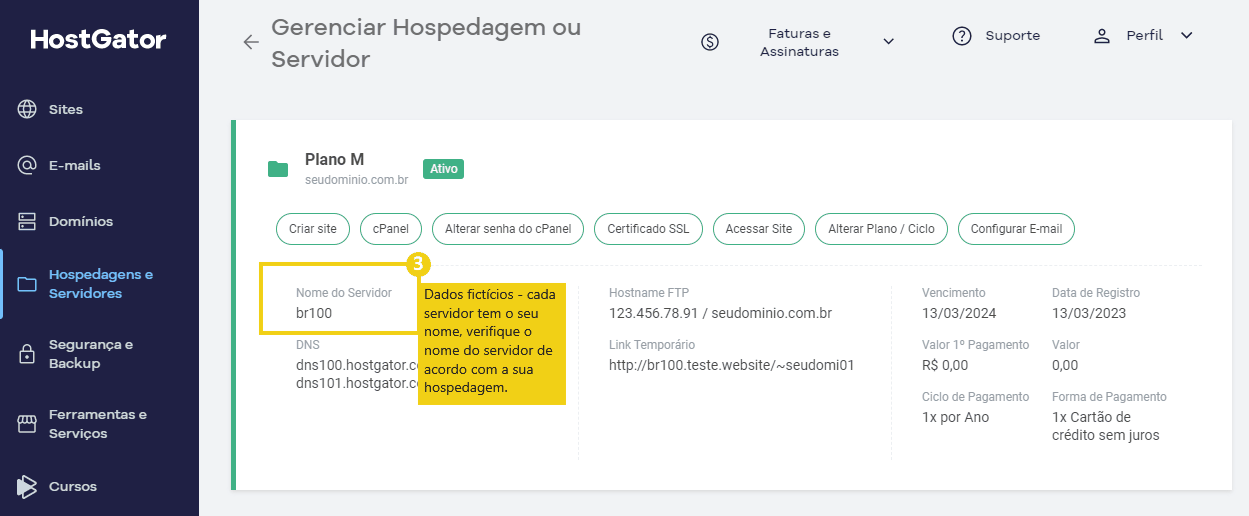The image size is (1249, 516).
Task: Open the Perfil menu
Action: pos(1144,36)
